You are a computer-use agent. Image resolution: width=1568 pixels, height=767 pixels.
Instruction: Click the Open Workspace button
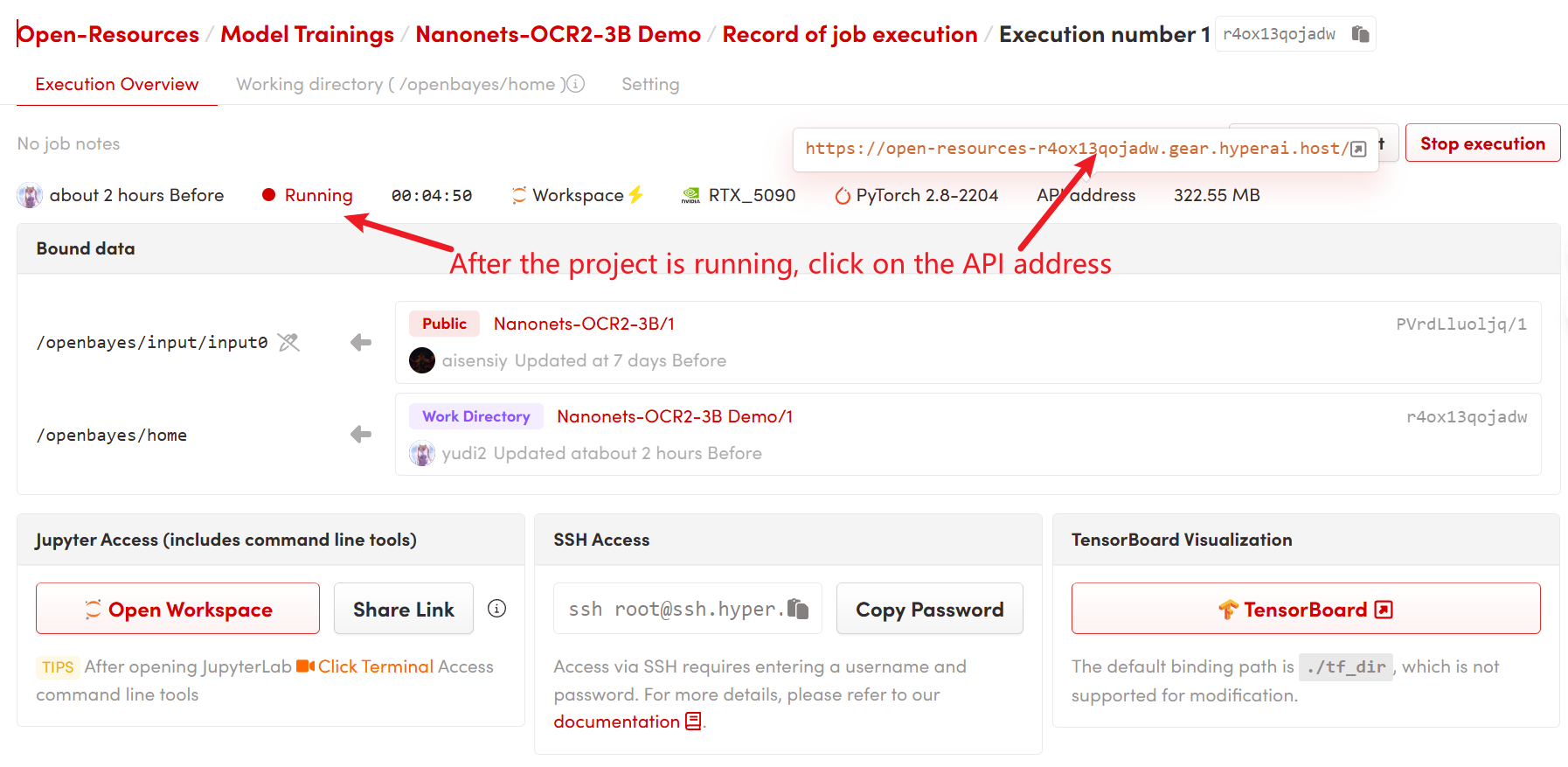[x=177, y=609]
